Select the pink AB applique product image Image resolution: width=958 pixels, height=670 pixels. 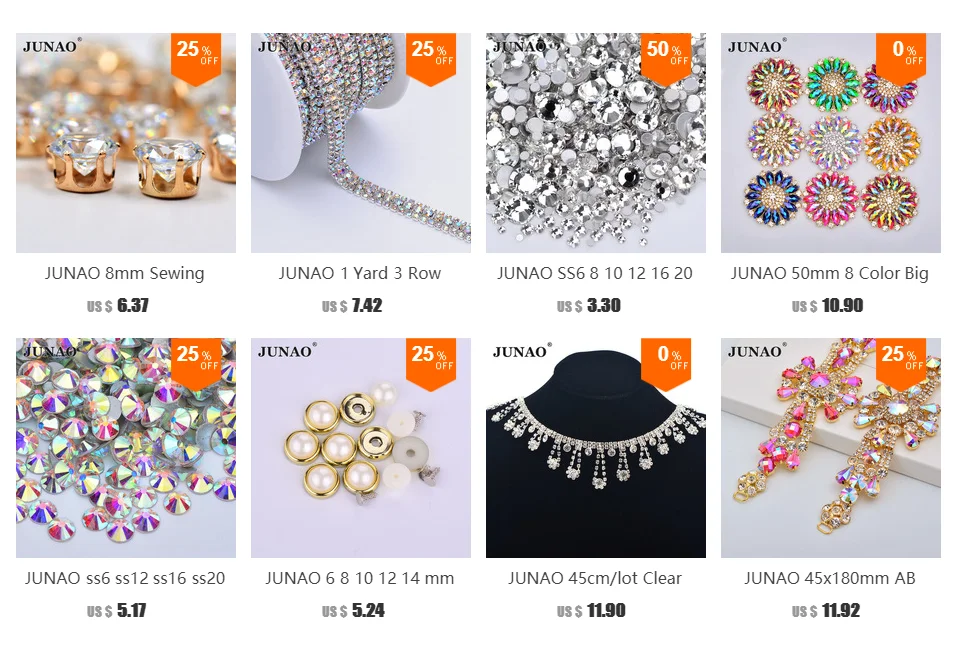(831, 448)
